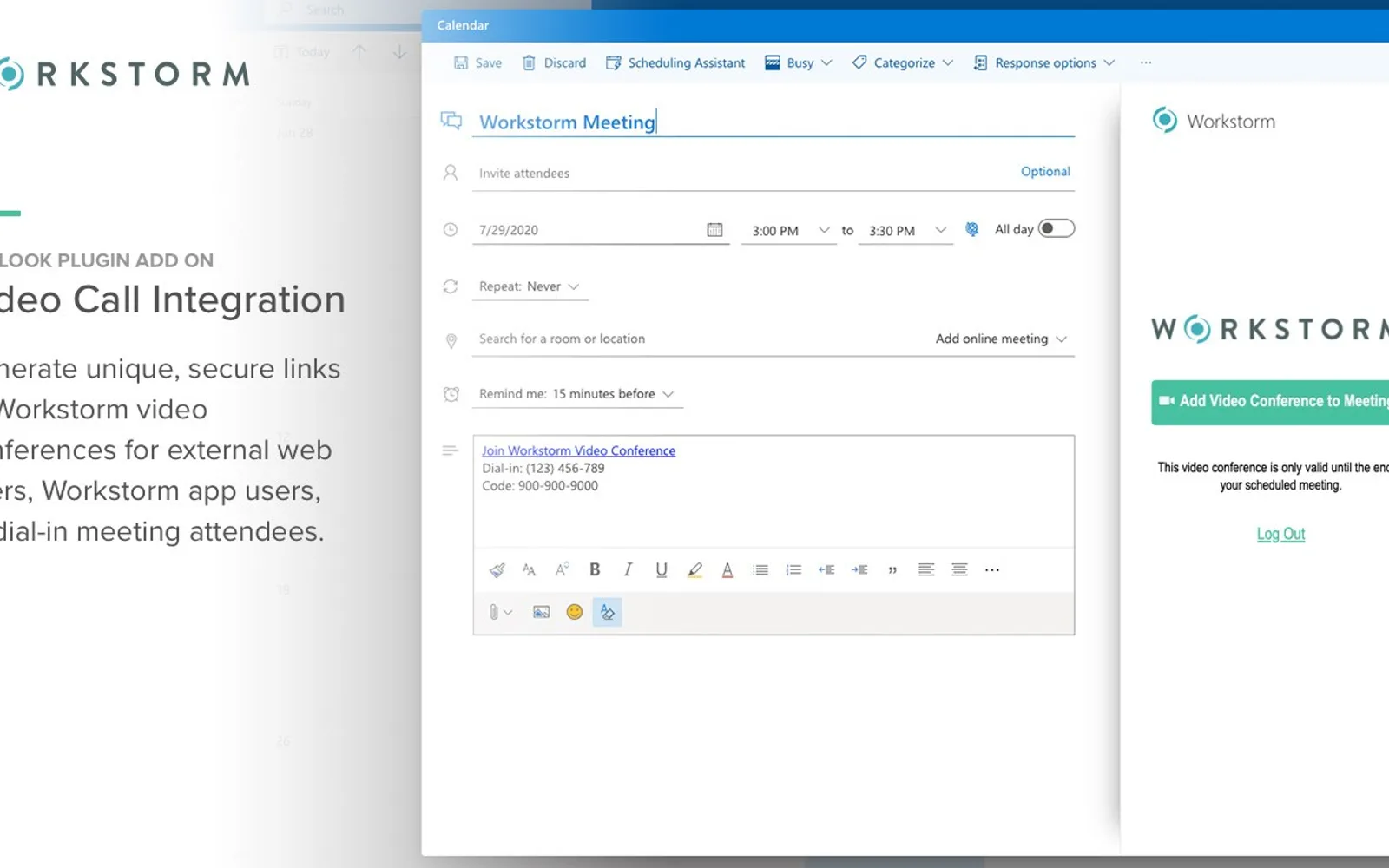
Task: Toggle underline formatting
Action: [x=662, y=569]
